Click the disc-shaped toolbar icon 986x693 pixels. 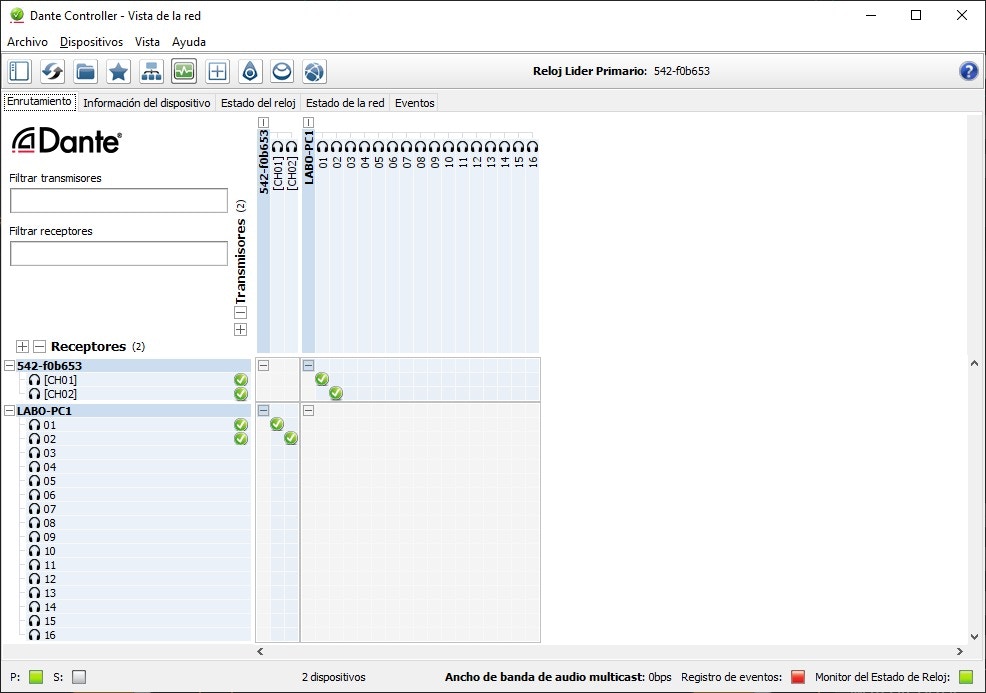tap(282, 72)
